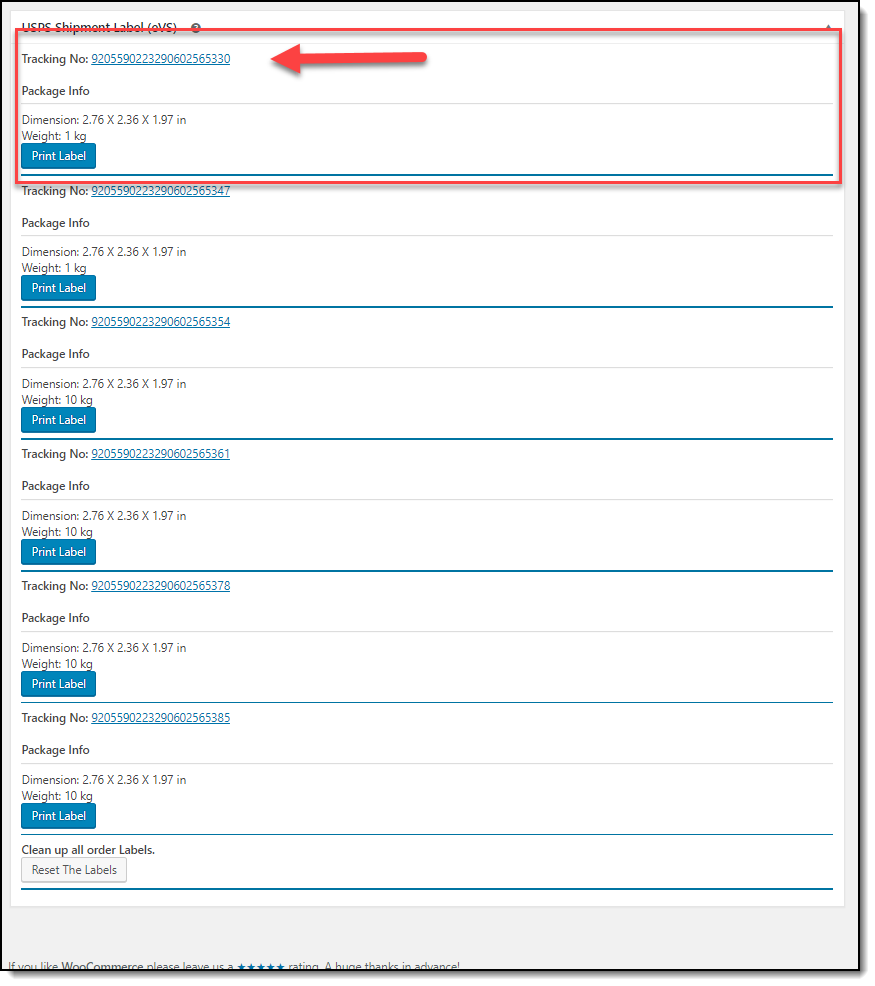The height and width of the screenshot is (986, 875).
Task: Open tracking number ending in 565330
Action: pyautogui.click(x=160, y=59)
